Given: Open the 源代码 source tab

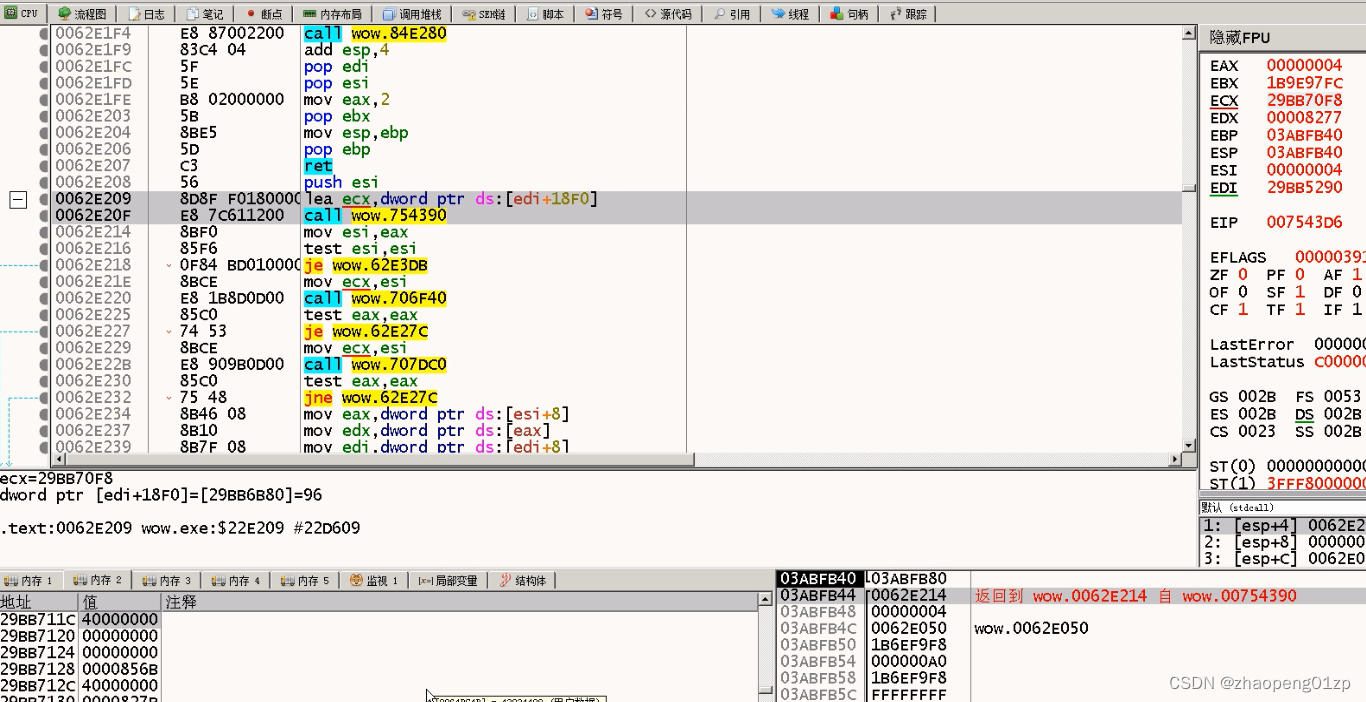Looking at the screenshot, I should [668, 14].
